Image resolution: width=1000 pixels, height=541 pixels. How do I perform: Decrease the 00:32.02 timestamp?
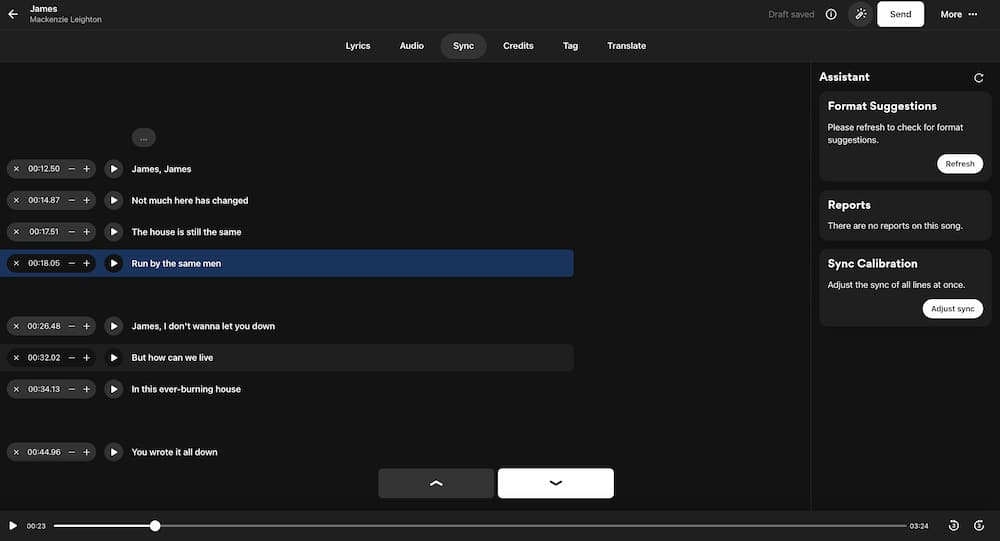[x=71, y=358]
